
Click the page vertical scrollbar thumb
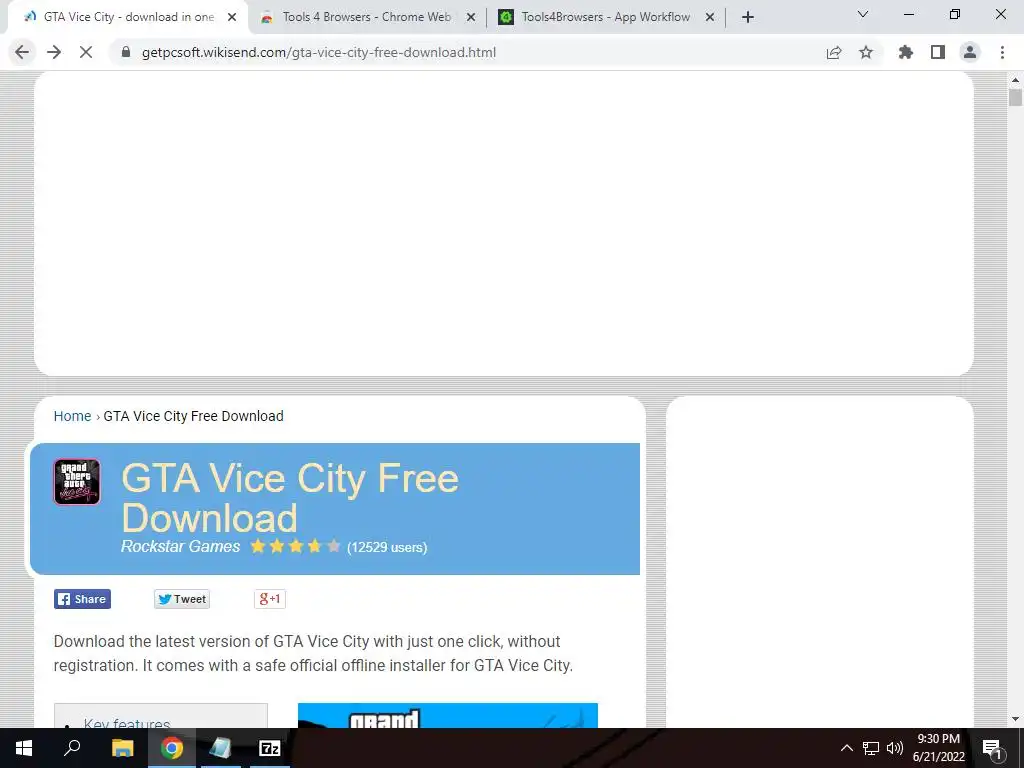(x=1015, y=97)
